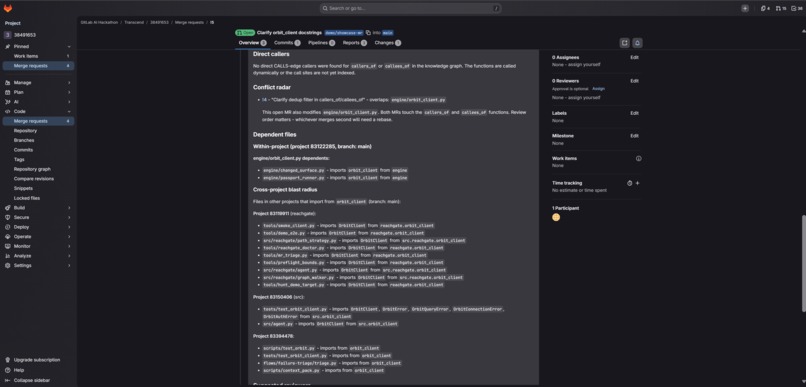
Task: Switch to the Commits tab
Action: [287, 43]
